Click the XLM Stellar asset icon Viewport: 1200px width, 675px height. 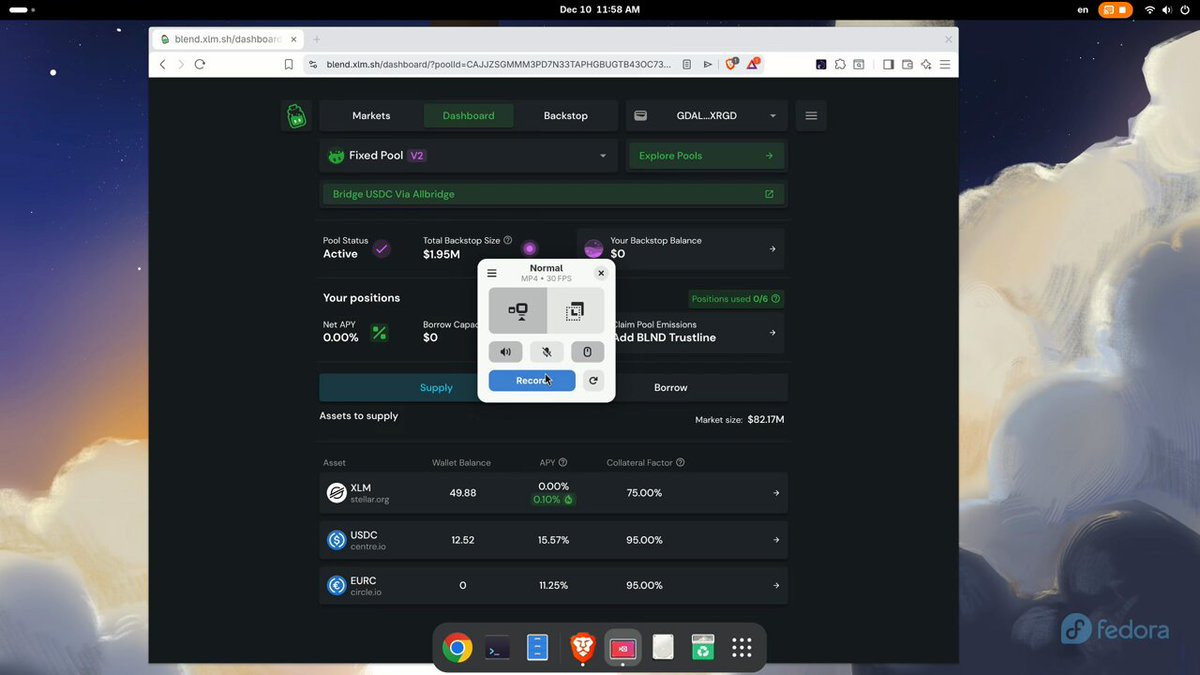[336, 493]
